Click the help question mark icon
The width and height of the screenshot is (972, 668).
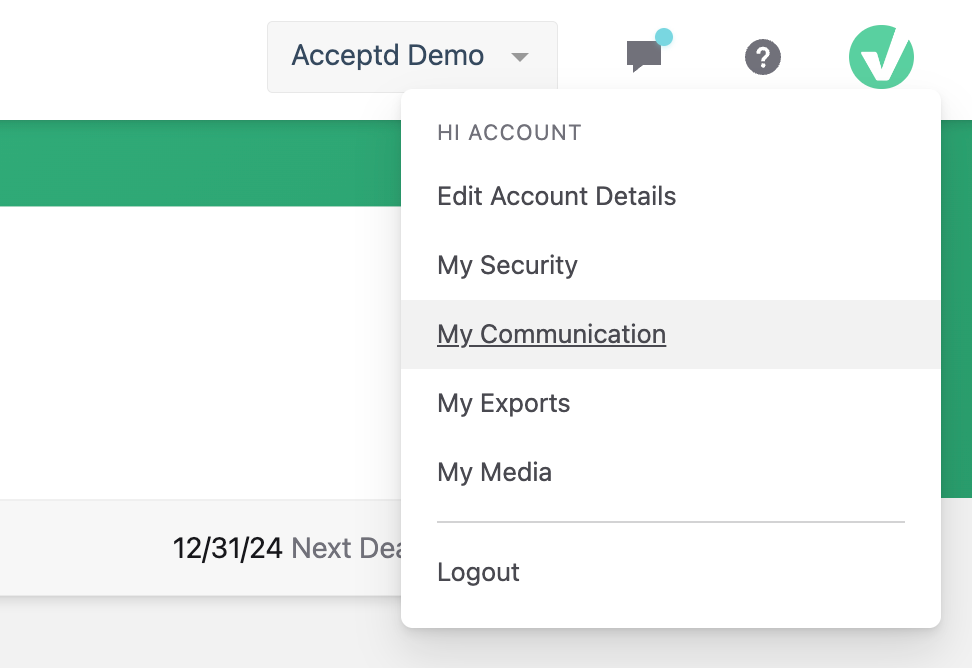(x=763, y=56)
